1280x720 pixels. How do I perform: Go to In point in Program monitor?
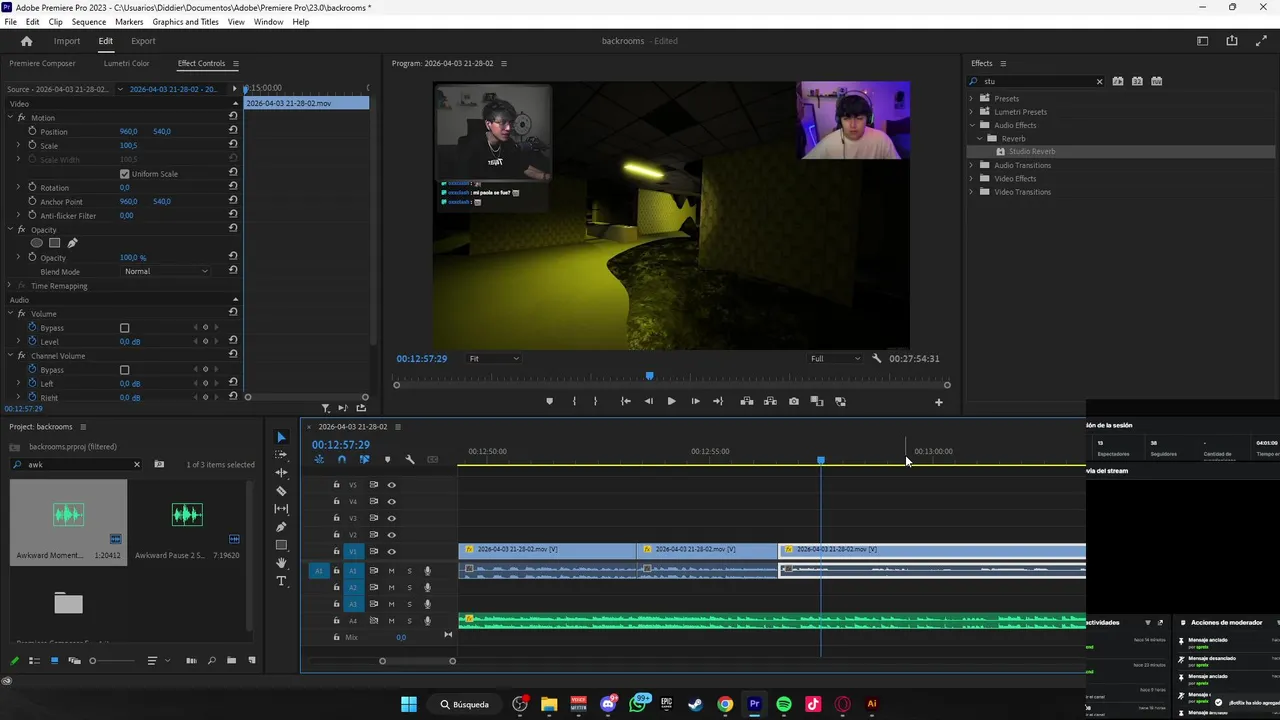click(x=626, y=401)
